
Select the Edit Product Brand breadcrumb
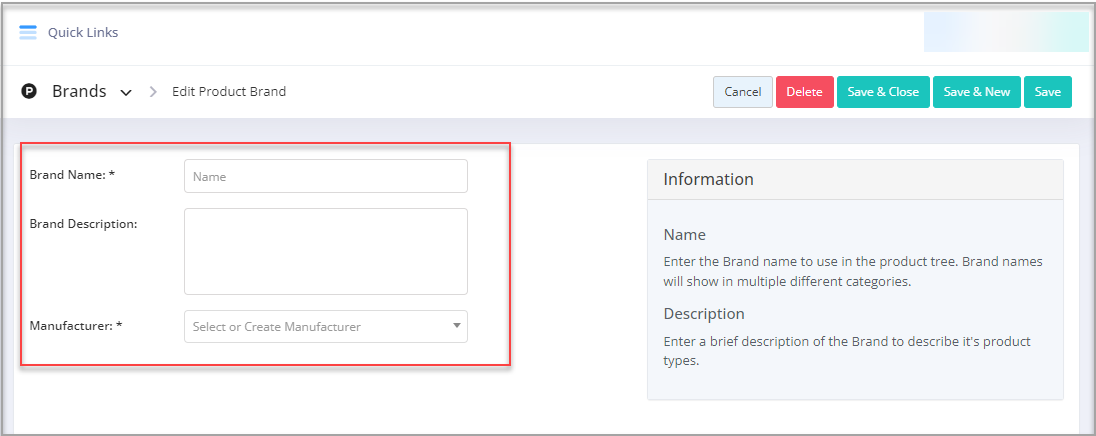[x=229, y=92]
